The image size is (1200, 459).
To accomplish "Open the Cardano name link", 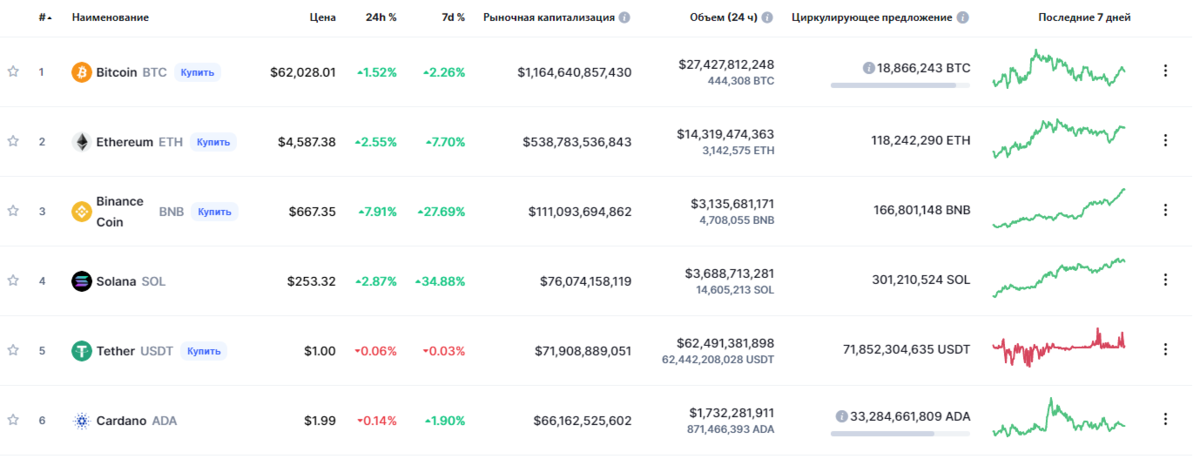I will tap(122, 421).
